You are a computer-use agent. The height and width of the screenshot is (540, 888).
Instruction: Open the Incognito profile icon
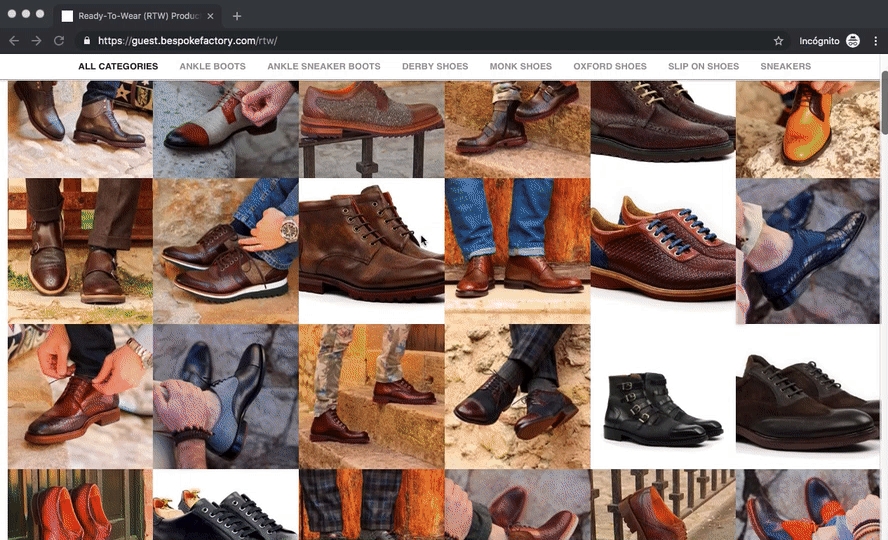pos(853,41)
